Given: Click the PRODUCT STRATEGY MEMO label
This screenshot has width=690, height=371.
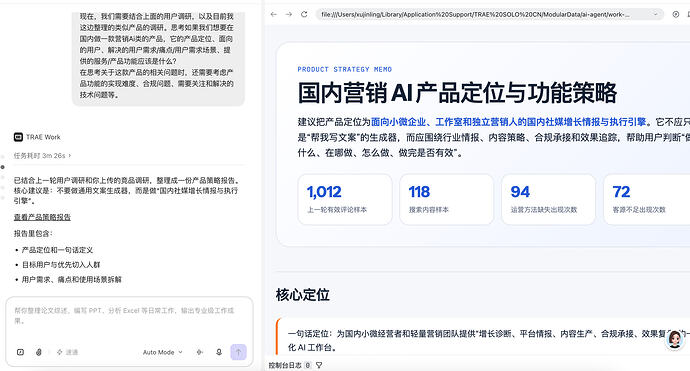Looking at the screenshot, I should click(345, 70).
